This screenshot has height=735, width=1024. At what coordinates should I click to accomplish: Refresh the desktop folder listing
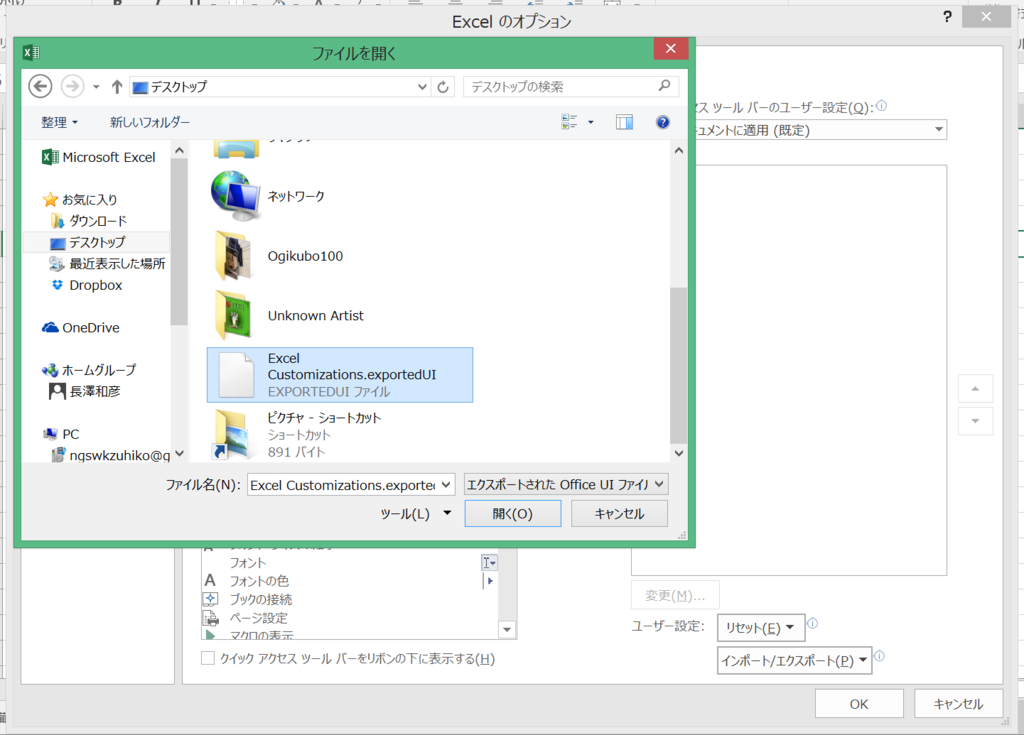(443, 87)
